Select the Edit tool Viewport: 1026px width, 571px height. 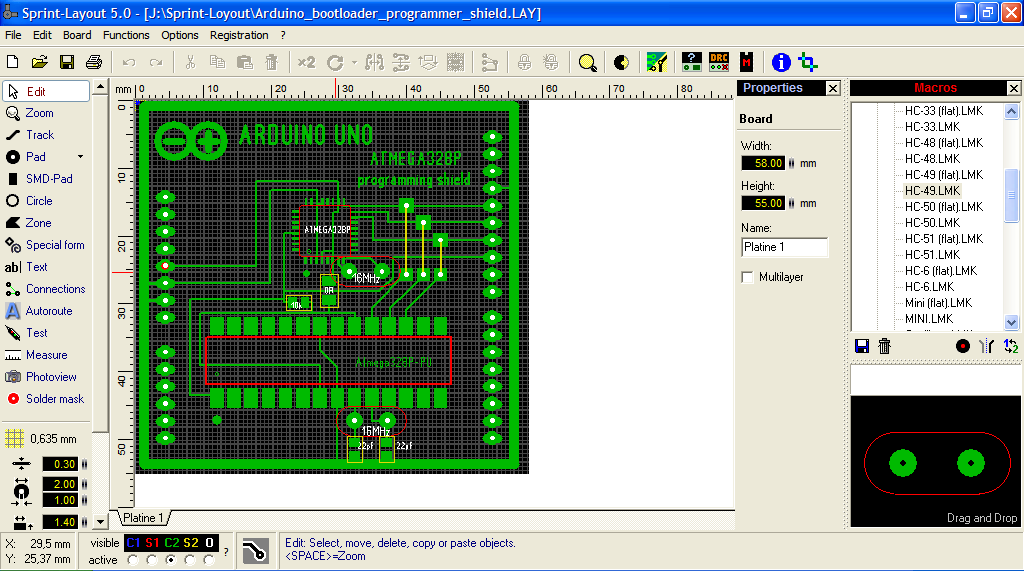[46, 92]
